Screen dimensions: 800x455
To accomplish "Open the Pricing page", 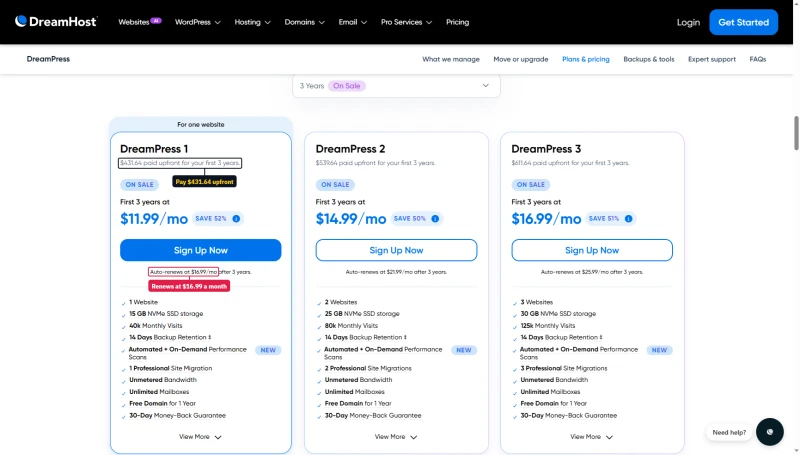I will click(457, 22).
